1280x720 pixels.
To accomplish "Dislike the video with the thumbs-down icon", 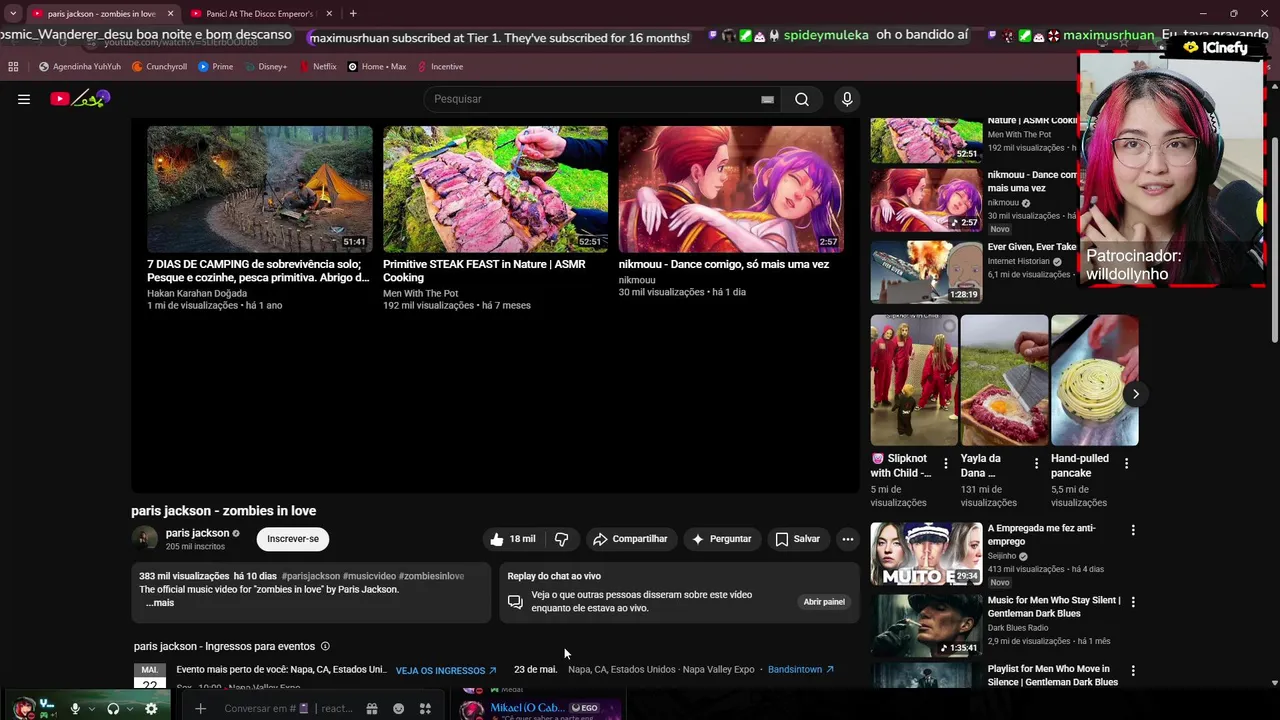I will click(561, 539).
